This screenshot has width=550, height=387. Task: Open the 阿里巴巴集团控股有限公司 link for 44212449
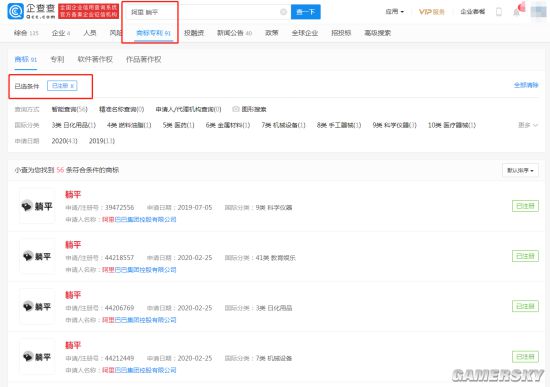click(x=139, y=370)
